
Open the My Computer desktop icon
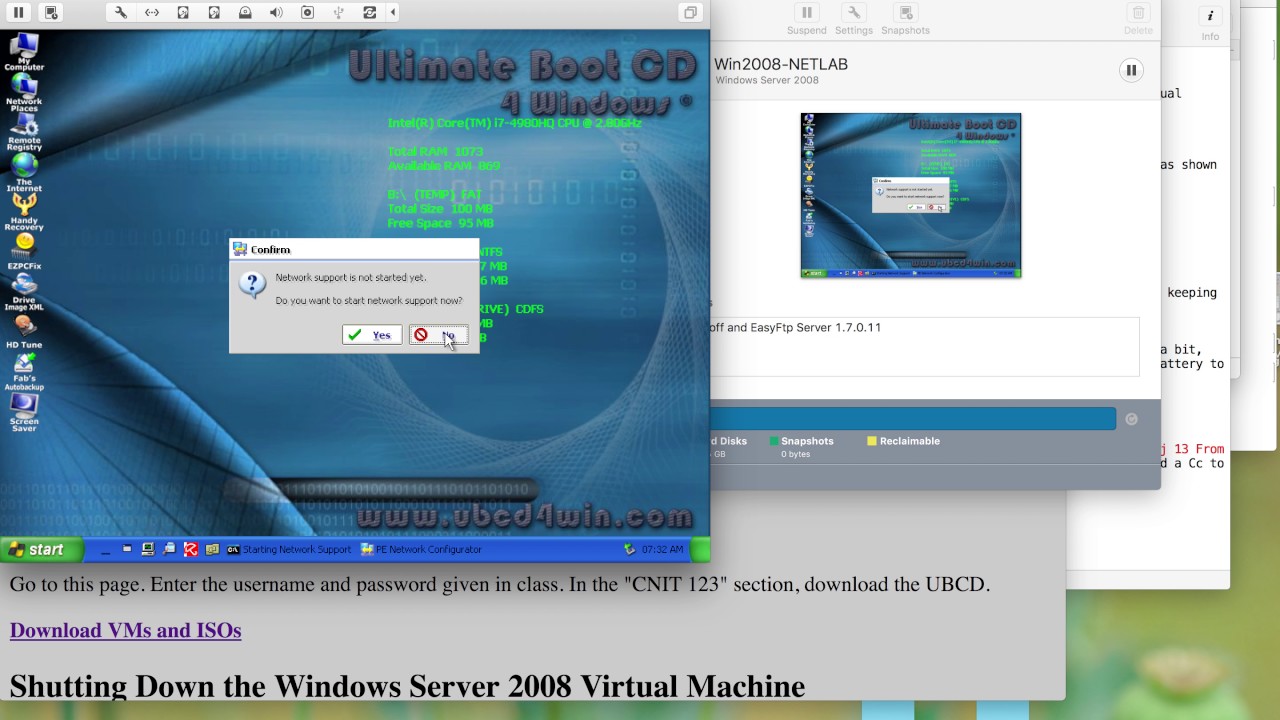point(24,52)
